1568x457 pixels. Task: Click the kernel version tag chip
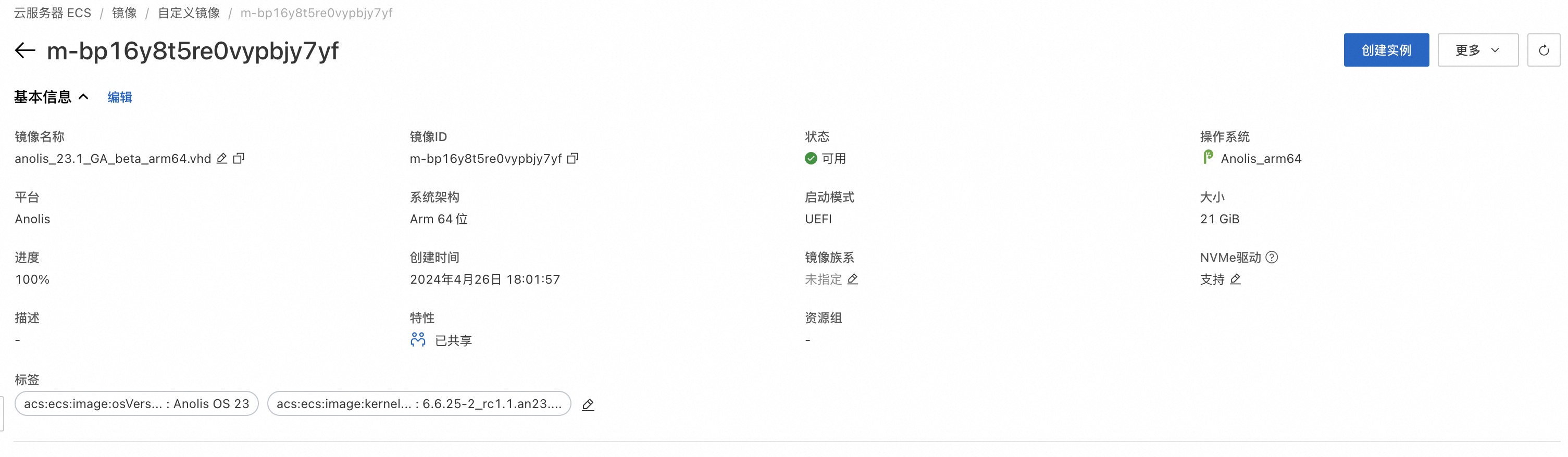pos(419,403)
